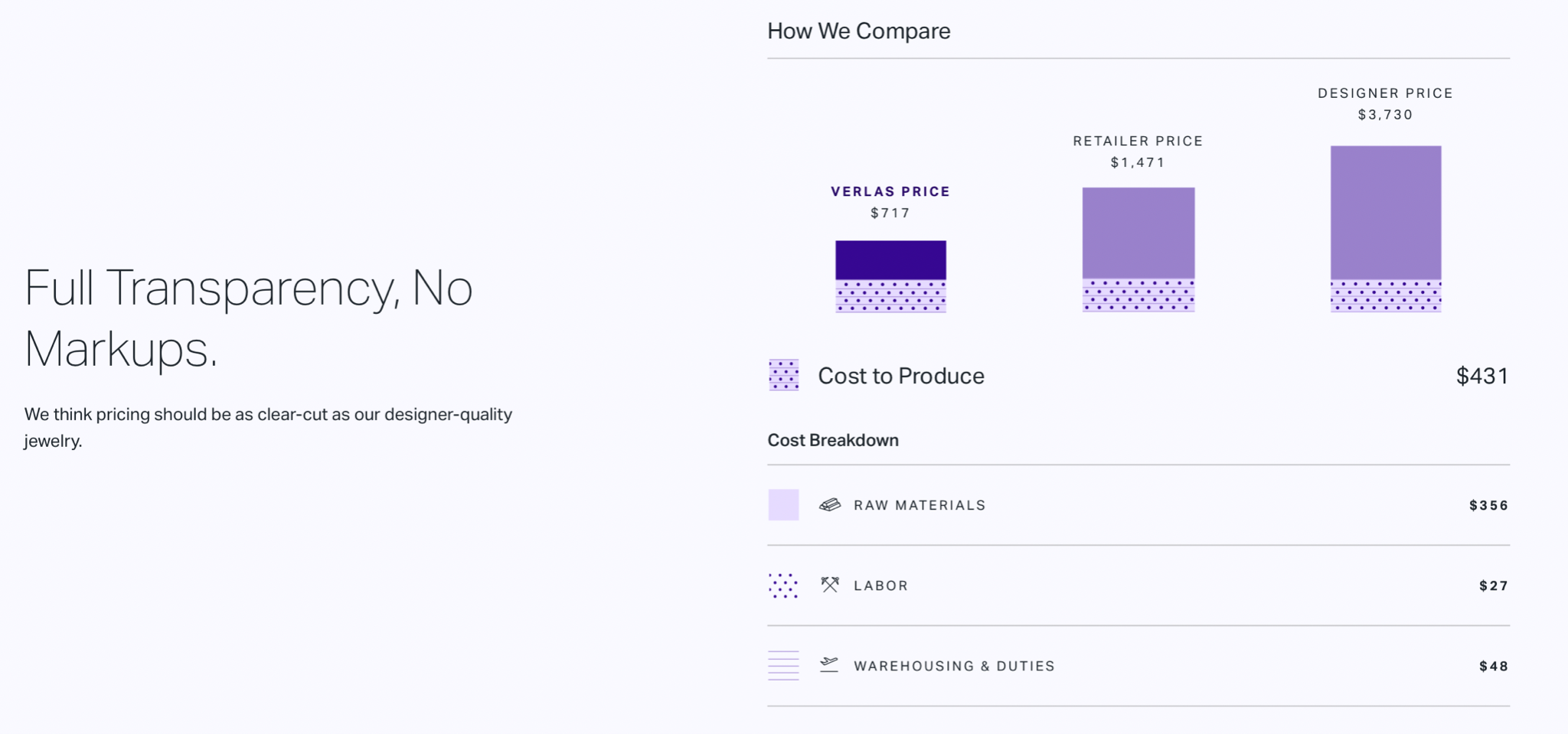Screen dimensions: 1568x734
Task: Click the labor hammer and pick icon
Action: coord(830,585)
